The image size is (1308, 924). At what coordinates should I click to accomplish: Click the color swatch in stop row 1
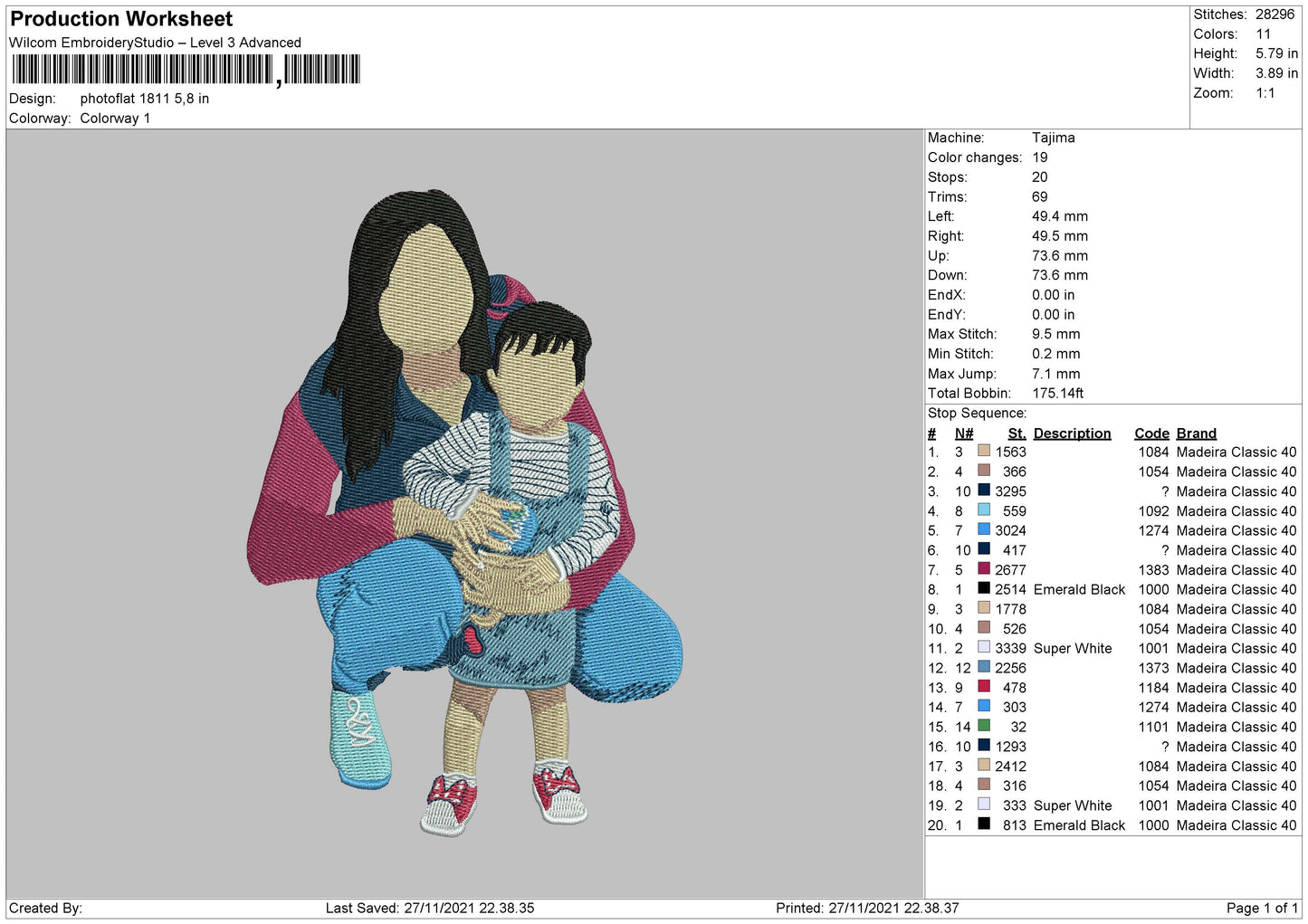click(x=983, y=451)
